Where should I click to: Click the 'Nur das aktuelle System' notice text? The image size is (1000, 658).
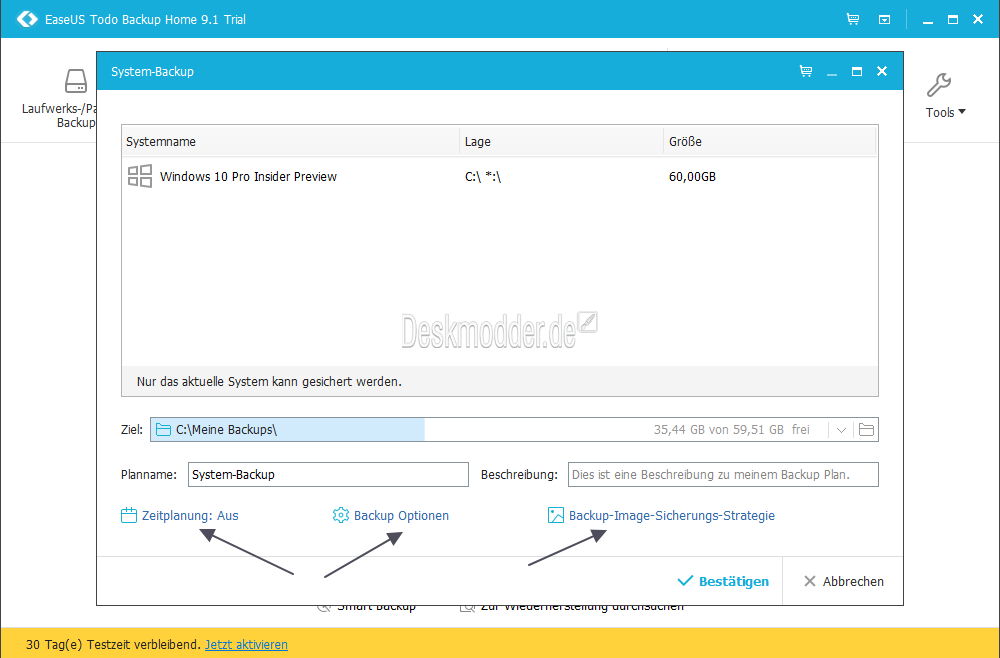point(269,382)
